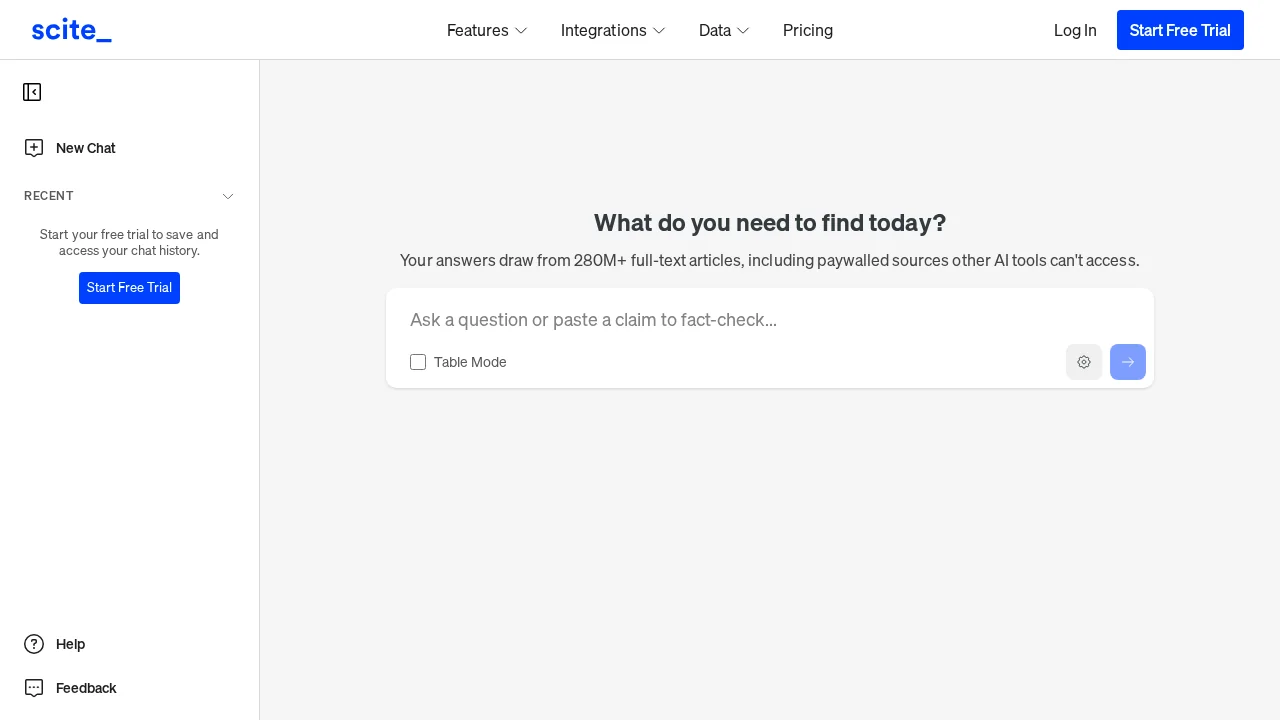
Task: Select Pricing in the navigation
Action: click(x=808, y=30)
